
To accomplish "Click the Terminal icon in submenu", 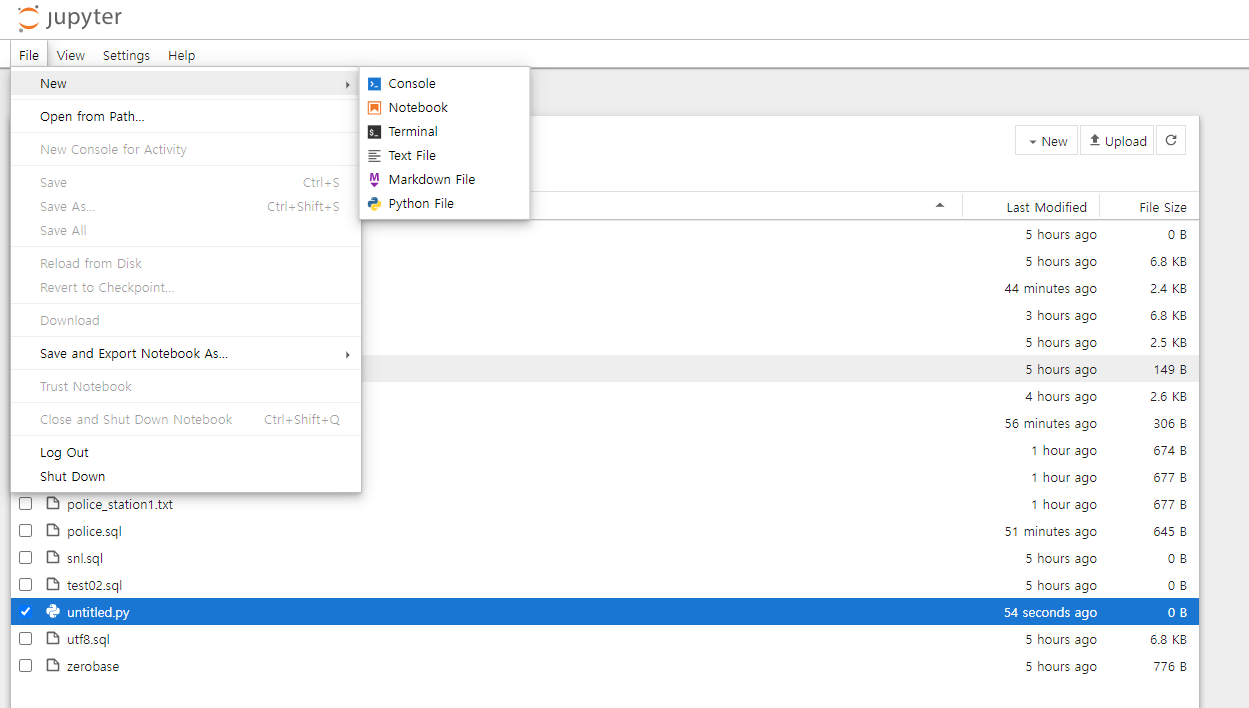I will [375, 132].
